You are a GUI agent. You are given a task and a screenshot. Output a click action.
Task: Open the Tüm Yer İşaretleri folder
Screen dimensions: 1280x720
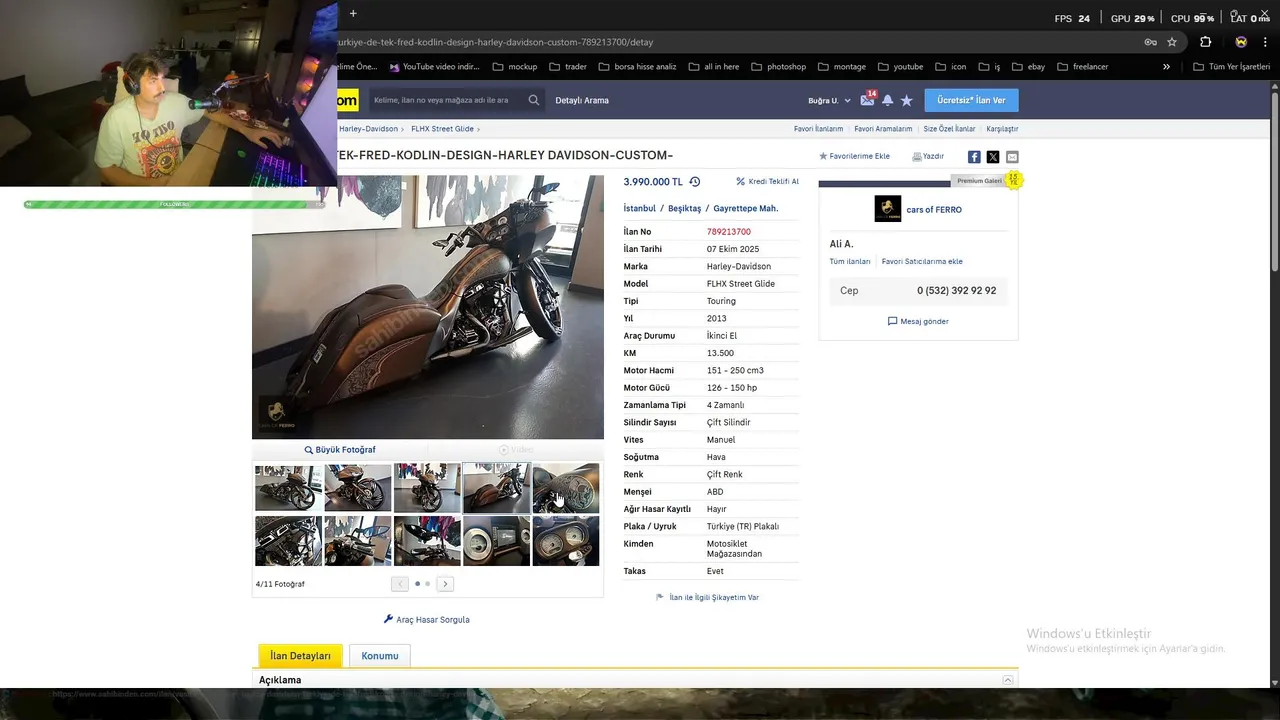pos(1232,67)
